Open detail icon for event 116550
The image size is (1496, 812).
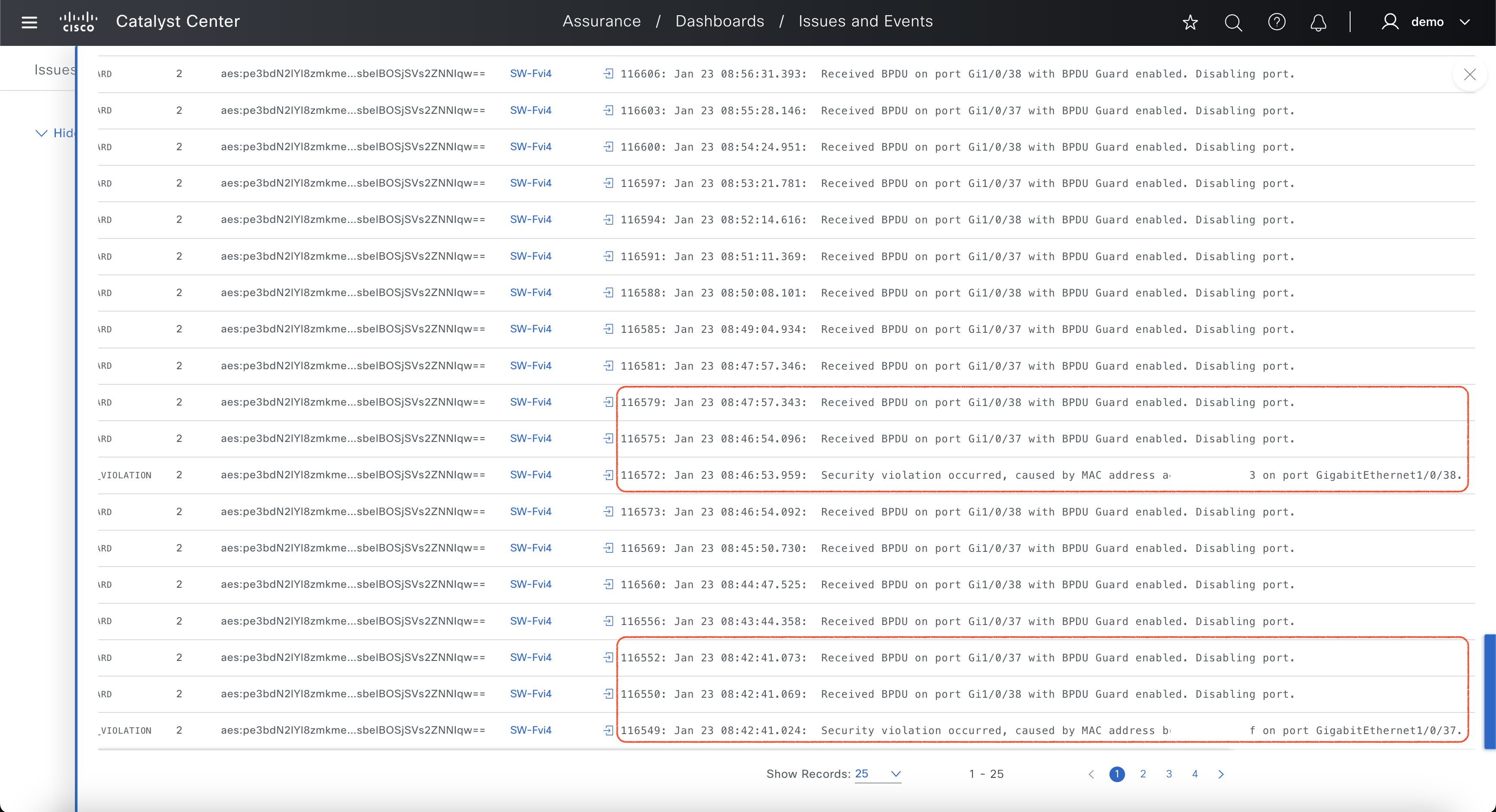(608, 693)
